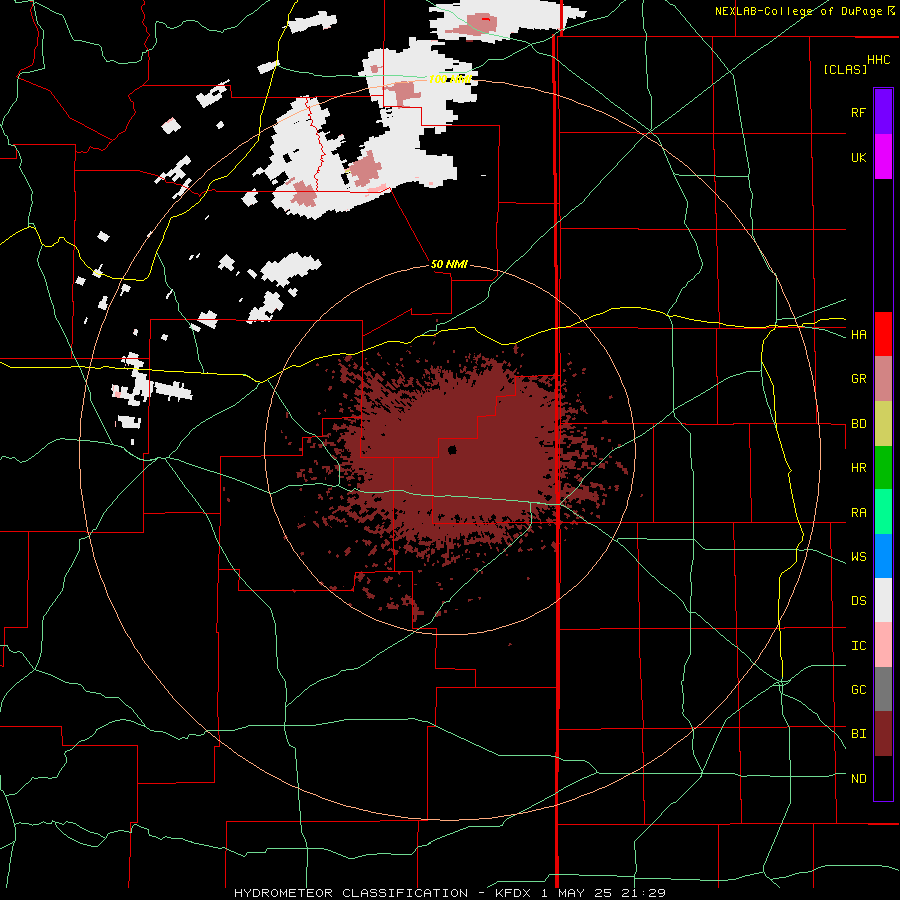Click the IC pink legend swatch
Screen dimensions: 900x900
coord(883,645)
